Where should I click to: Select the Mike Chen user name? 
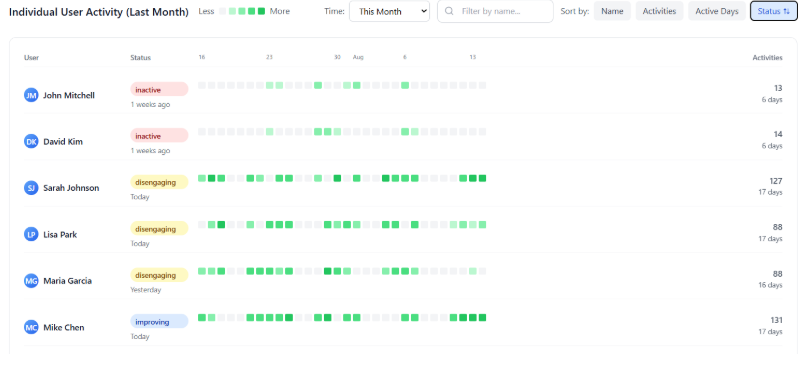click(63, 327)
